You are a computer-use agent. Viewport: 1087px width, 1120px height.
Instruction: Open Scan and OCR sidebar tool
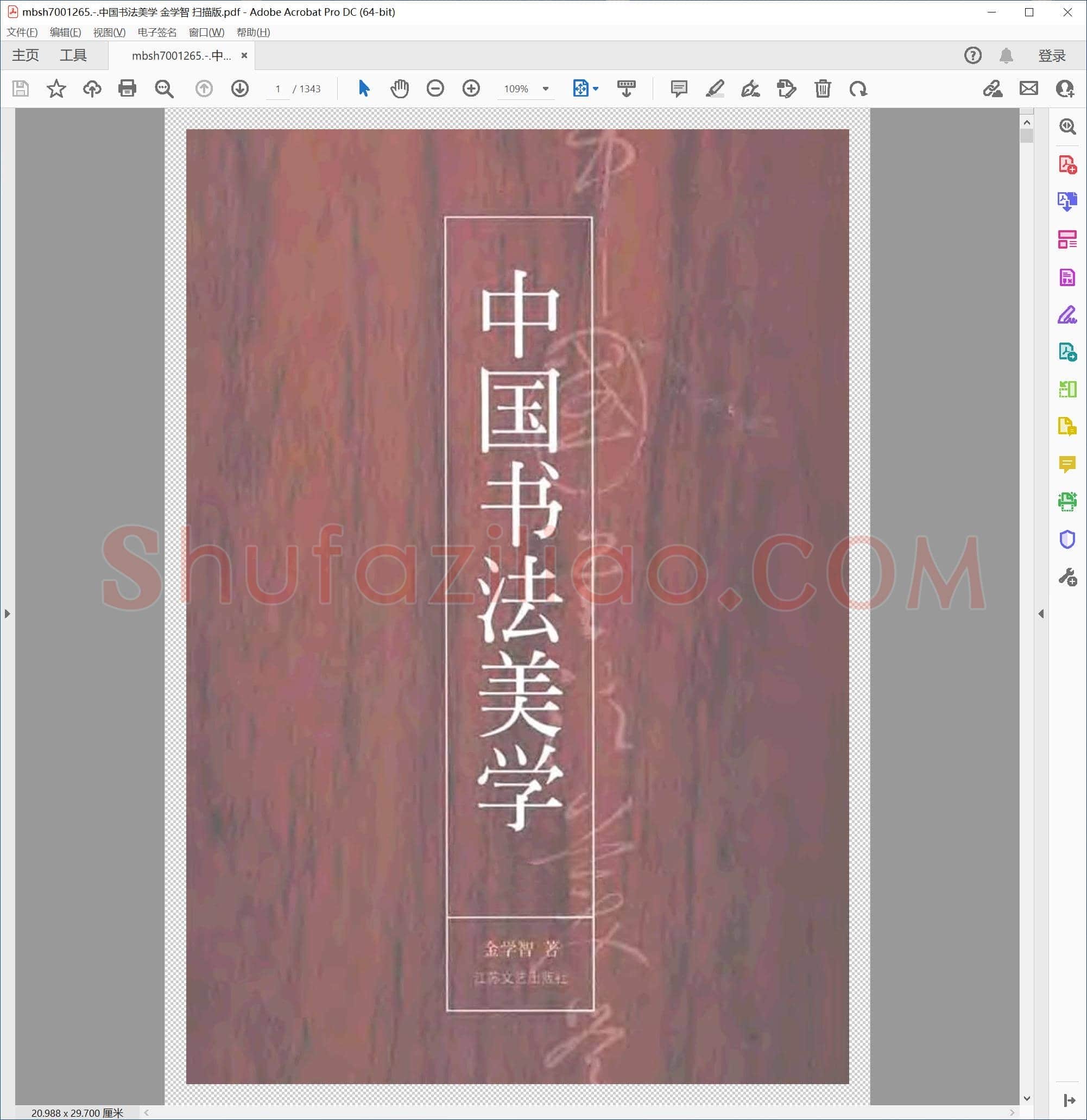point(1067,502)
